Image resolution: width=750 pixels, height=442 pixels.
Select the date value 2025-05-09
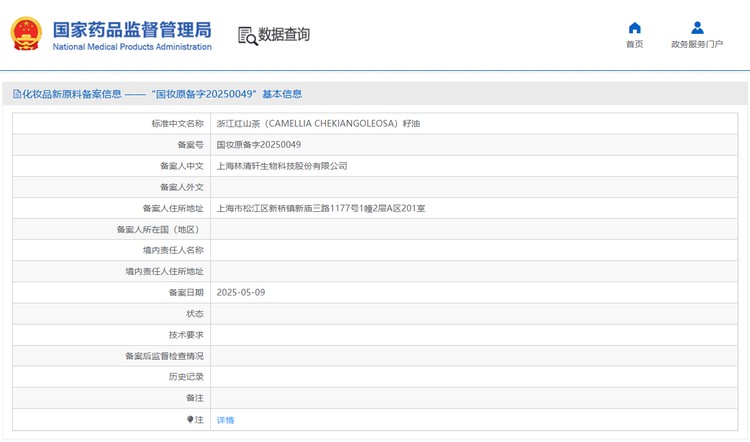click(x=241, y=292)
